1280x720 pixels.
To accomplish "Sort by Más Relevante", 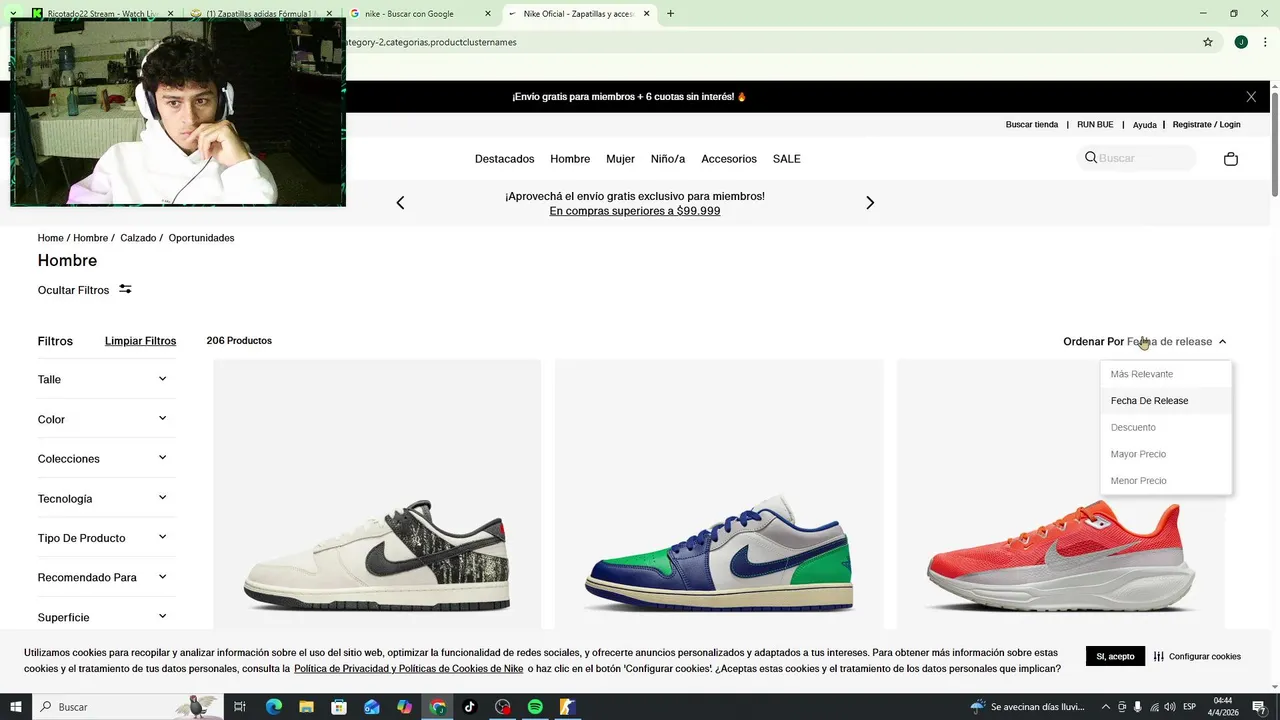I will tap(1165, 374).
